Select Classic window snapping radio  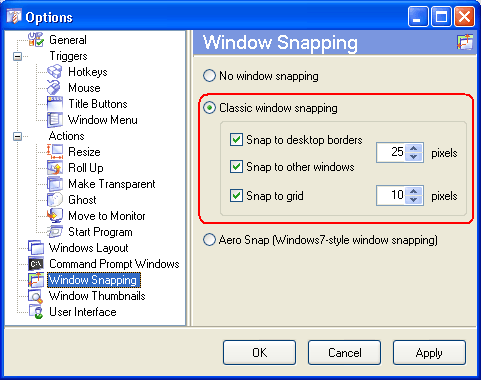209,108
